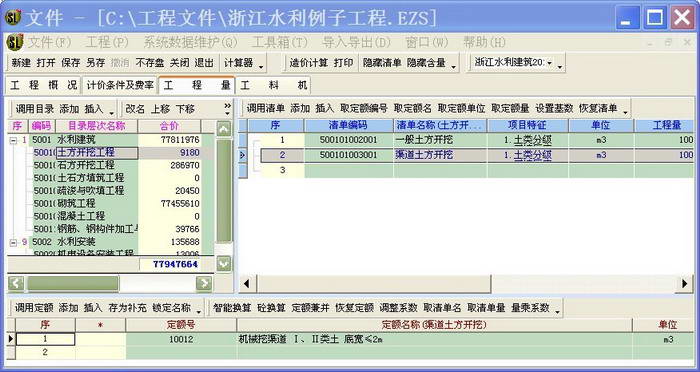Expand directory toolbar overflow chevron
700x372 pixels.
click(228, 109)
